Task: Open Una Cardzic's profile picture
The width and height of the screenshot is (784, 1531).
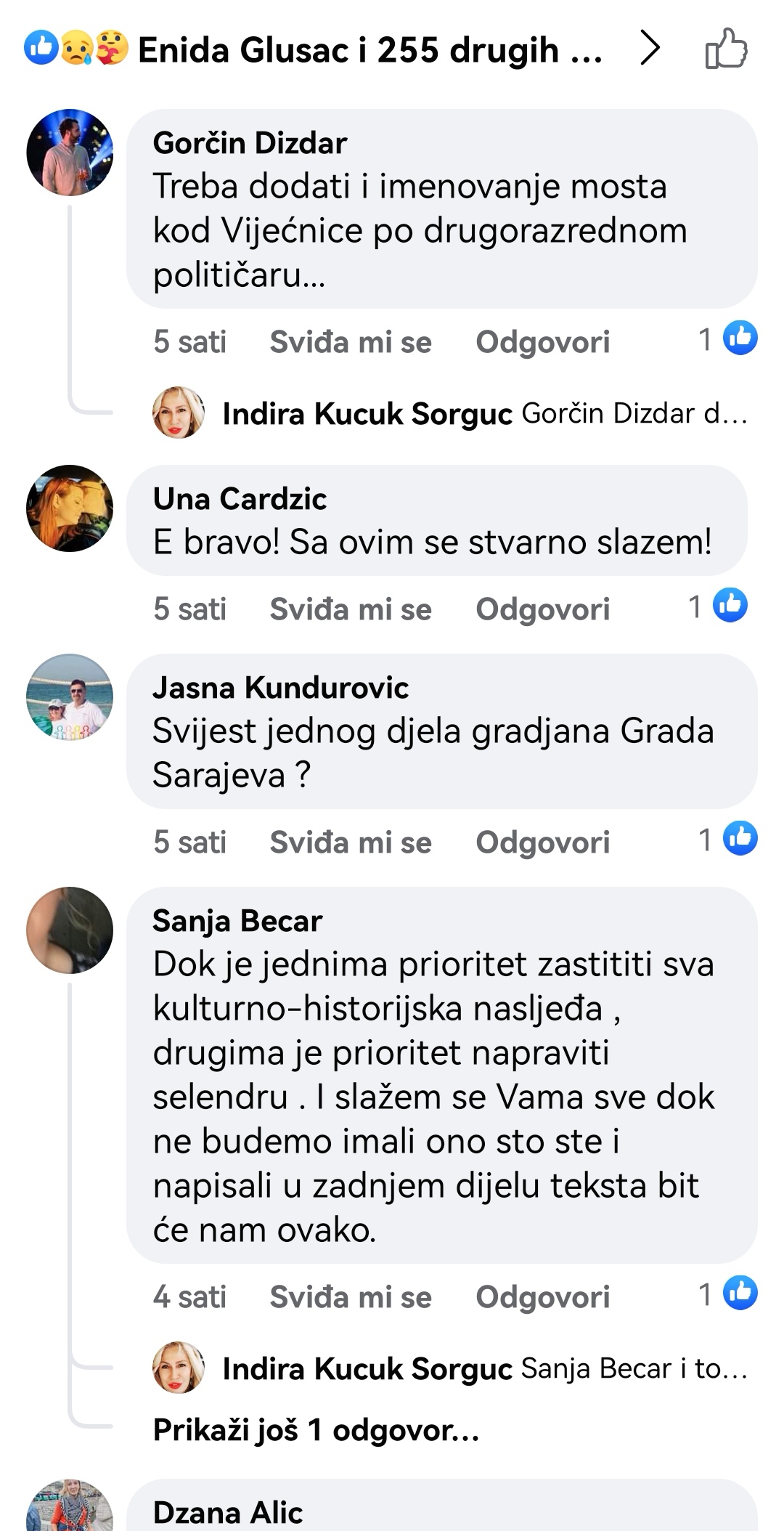Action: pyautogui.click(x=70, y=508)
